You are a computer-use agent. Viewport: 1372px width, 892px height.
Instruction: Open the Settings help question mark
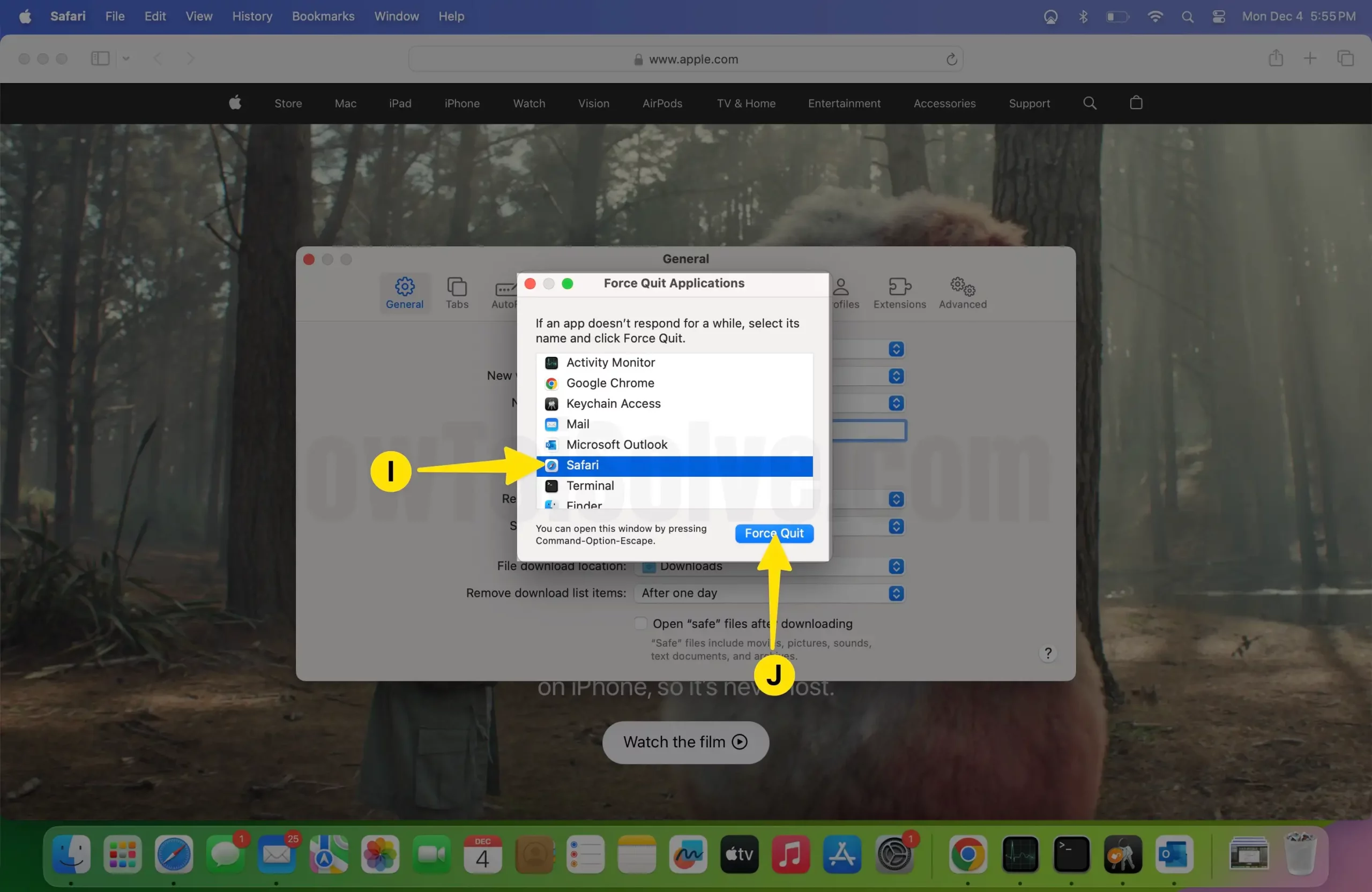click(x=1048, y=653)
